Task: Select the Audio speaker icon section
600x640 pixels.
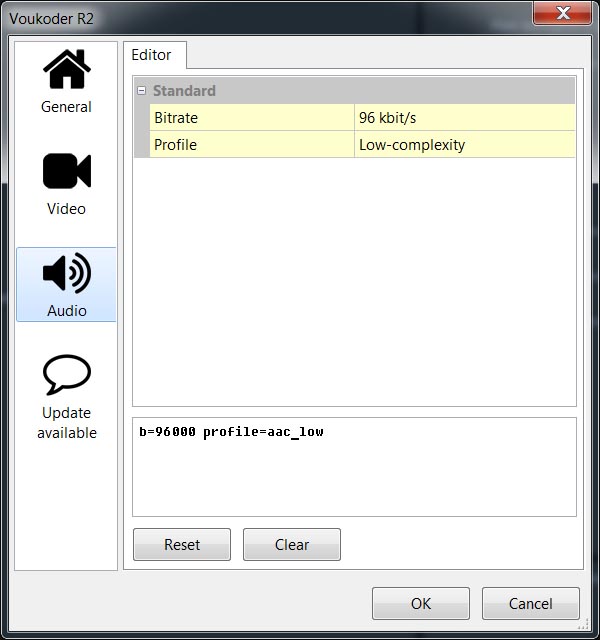Action: (x=67, y=273)
